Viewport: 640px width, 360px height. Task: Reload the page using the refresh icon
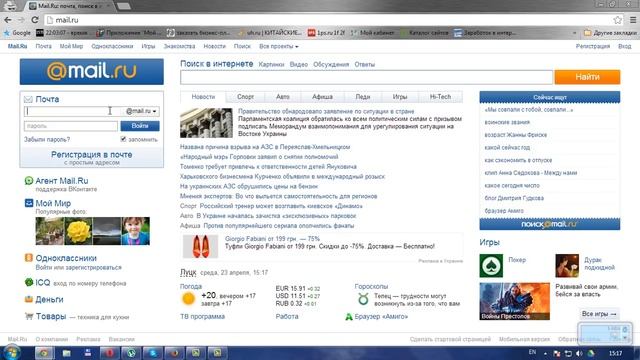tap(35, 20)
